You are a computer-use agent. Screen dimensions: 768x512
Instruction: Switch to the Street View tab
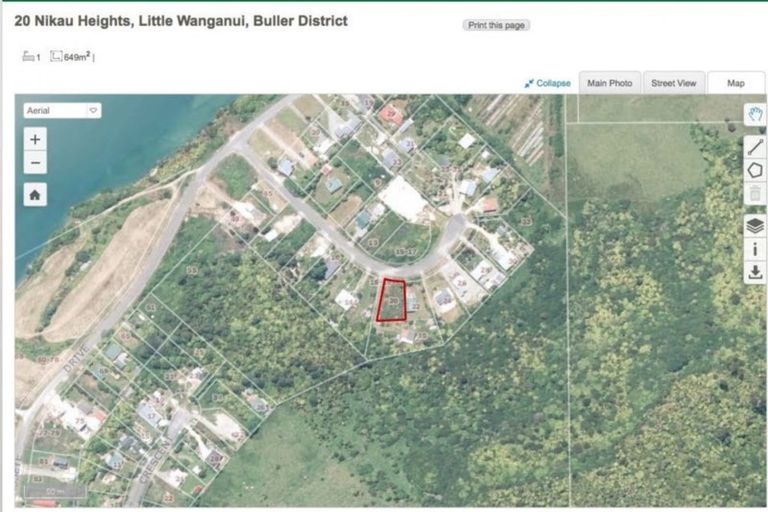point(673,83)
